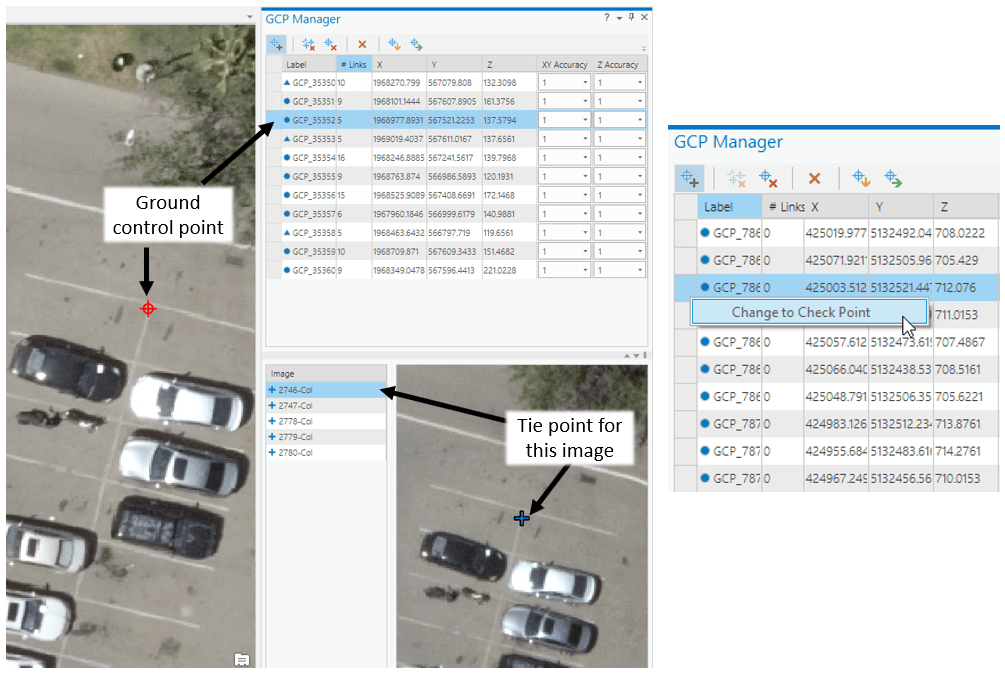
Task: Click red delete icon in the right GCP Manager
Action: (815, 178)
